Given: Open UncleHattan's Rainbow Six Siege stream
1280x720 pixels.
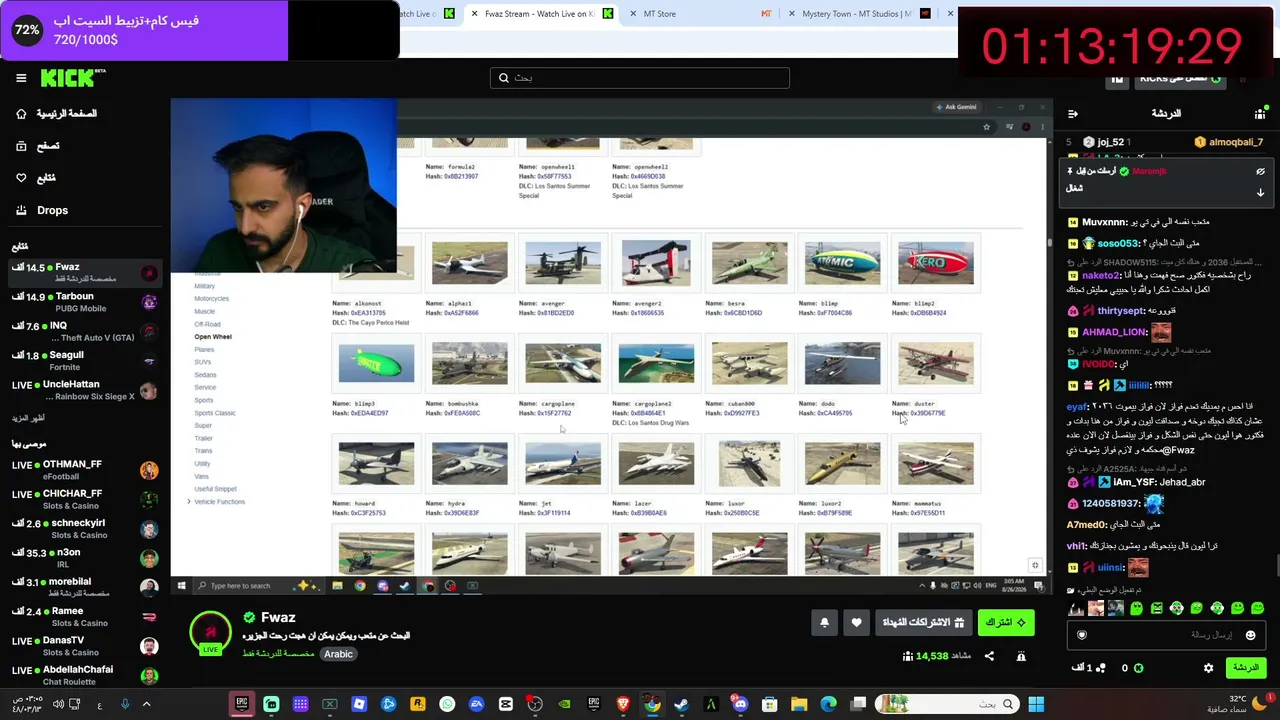Looking at the screenshot, I should pyautogui.click(x=85, y=390).
